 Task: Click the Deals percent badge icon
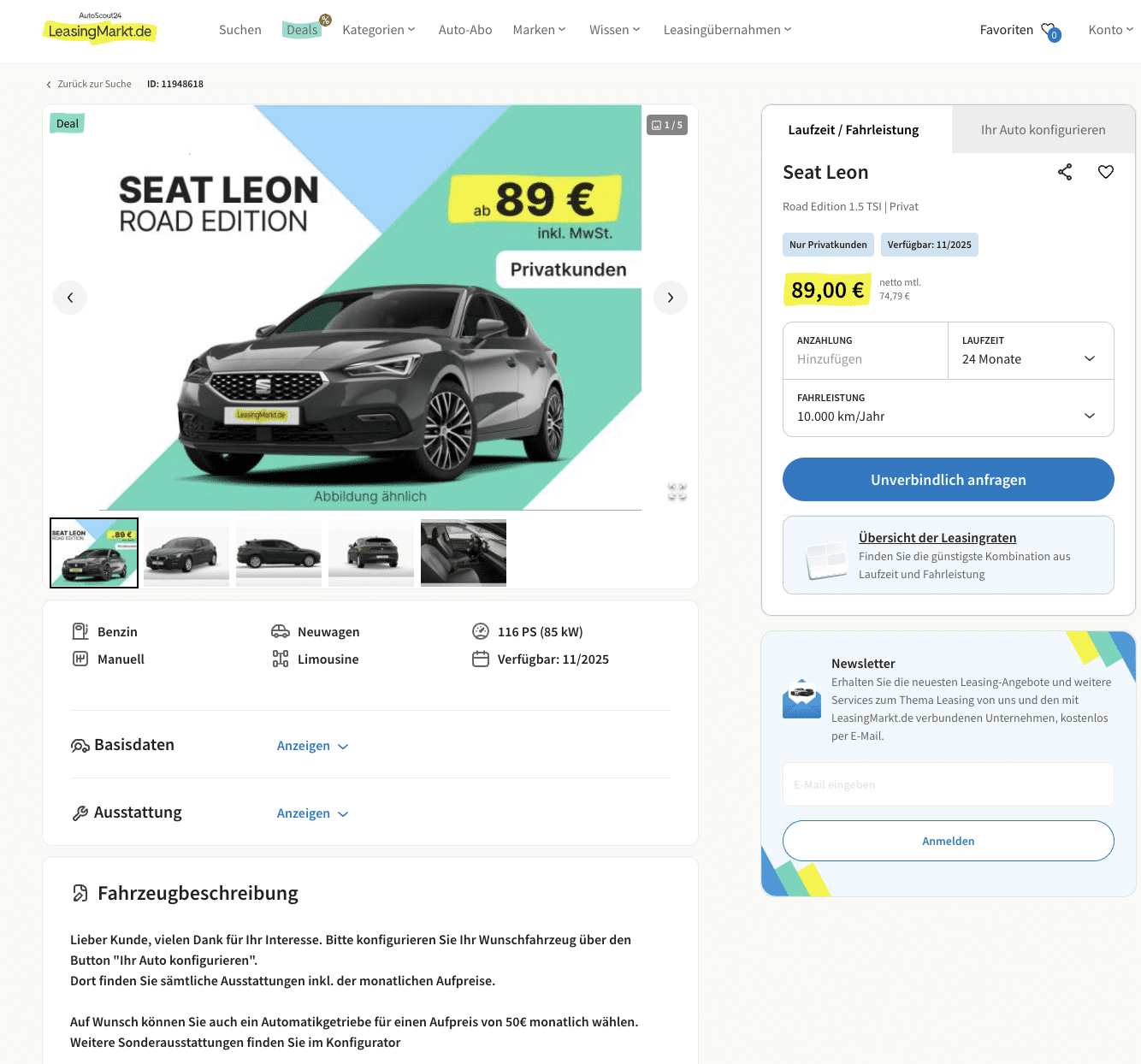[325, 20]
